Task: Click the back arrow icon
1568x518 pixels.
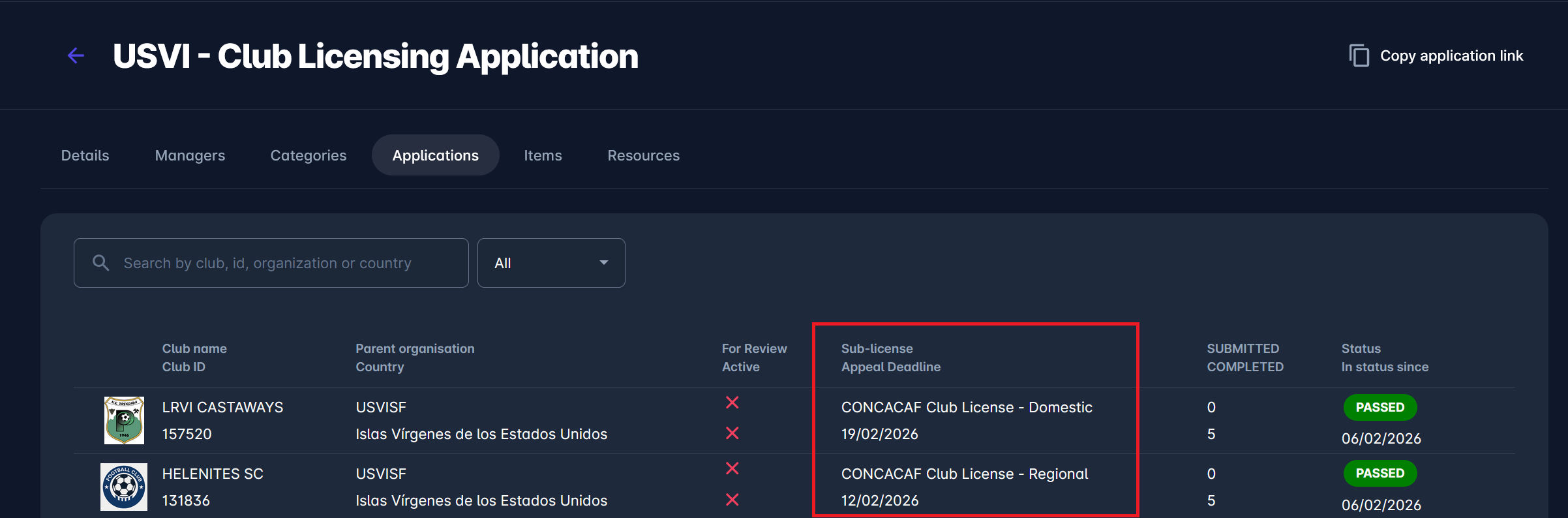Action: coord(76,56)
